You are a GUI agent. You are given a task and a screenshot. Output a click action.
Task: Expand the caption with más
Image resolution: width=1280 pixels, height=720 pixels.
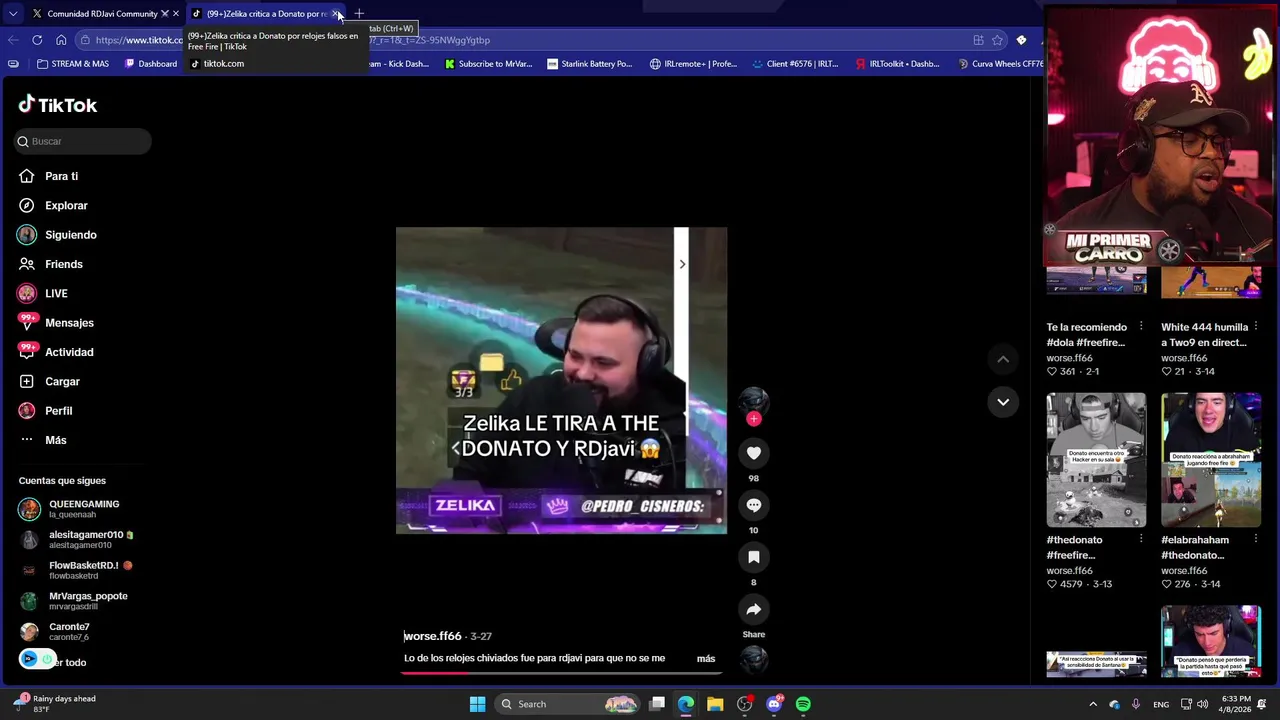coord(706,659)
